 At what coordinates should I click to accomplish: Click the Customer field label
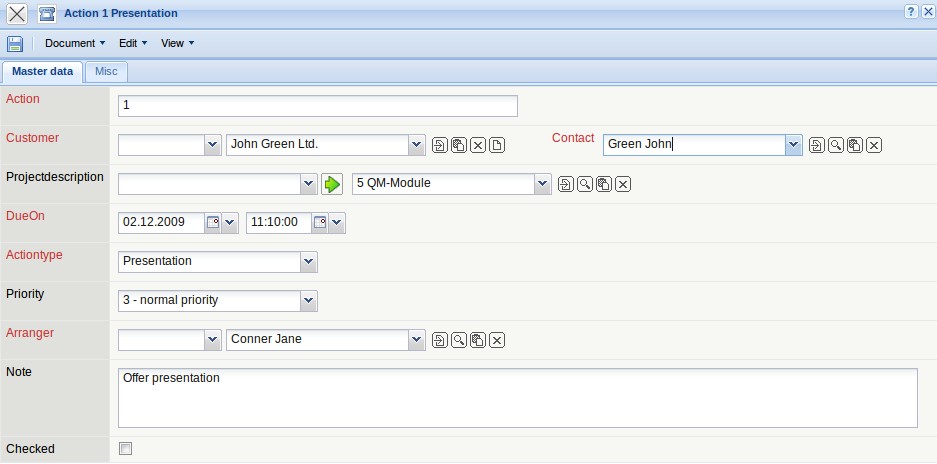(32, 138)
